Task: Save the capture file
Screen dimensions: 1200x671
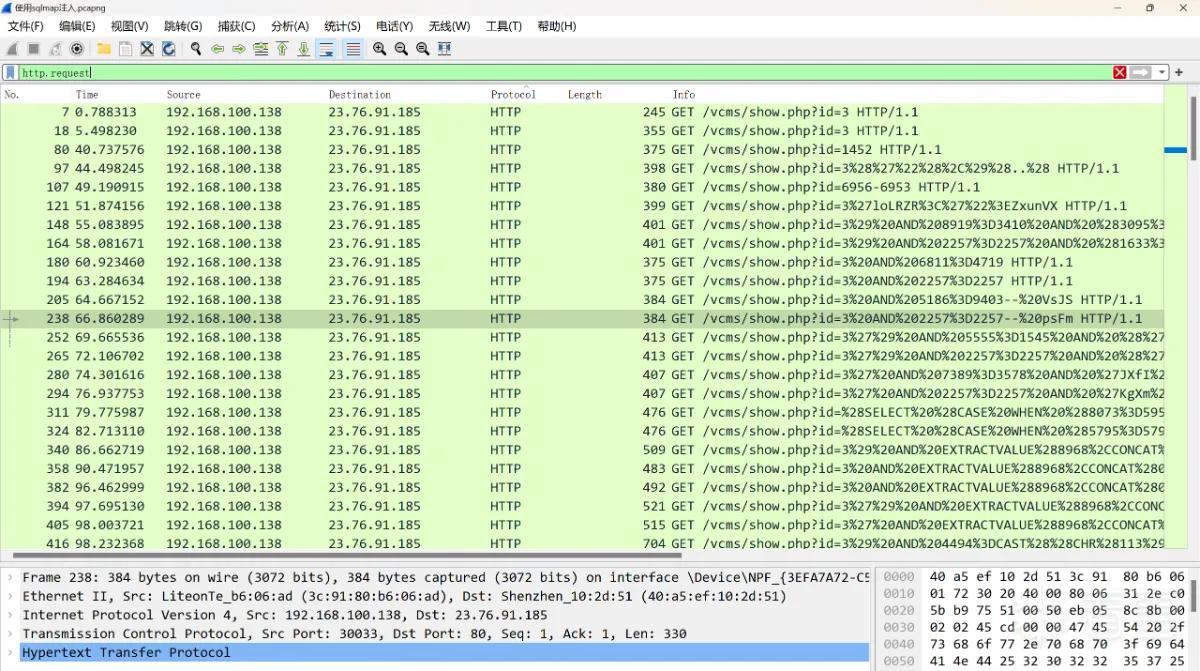Action: [125, 48]
